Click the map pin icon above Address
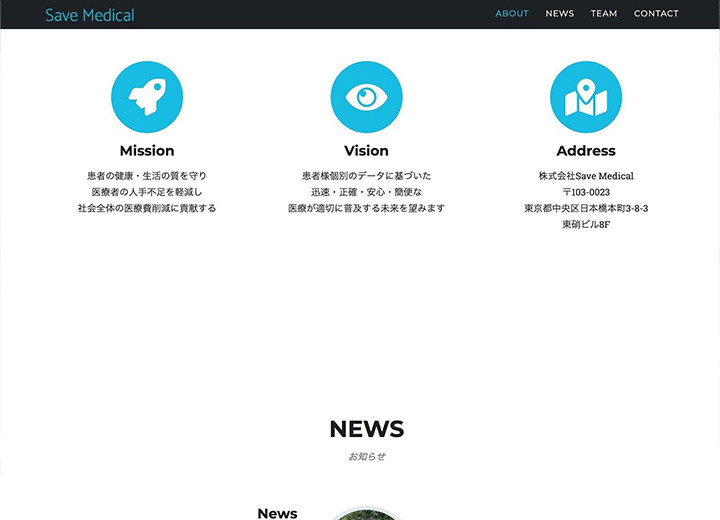The height and width of the screenshot is (520, 720). coord(586,97)
